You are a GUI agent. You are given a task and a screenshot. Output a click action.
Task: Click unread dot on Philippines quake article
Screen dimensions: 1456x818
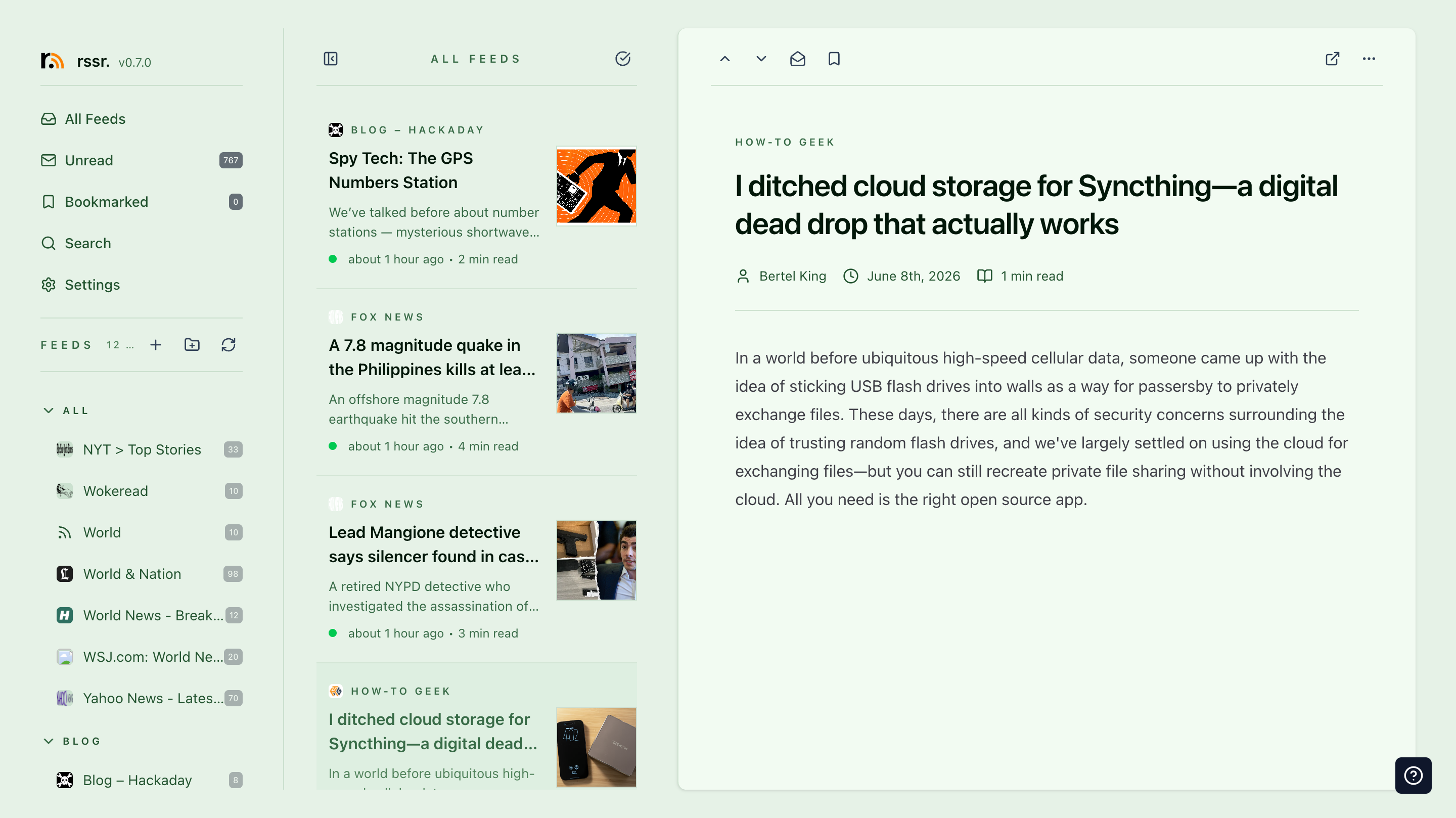(333, 446)
